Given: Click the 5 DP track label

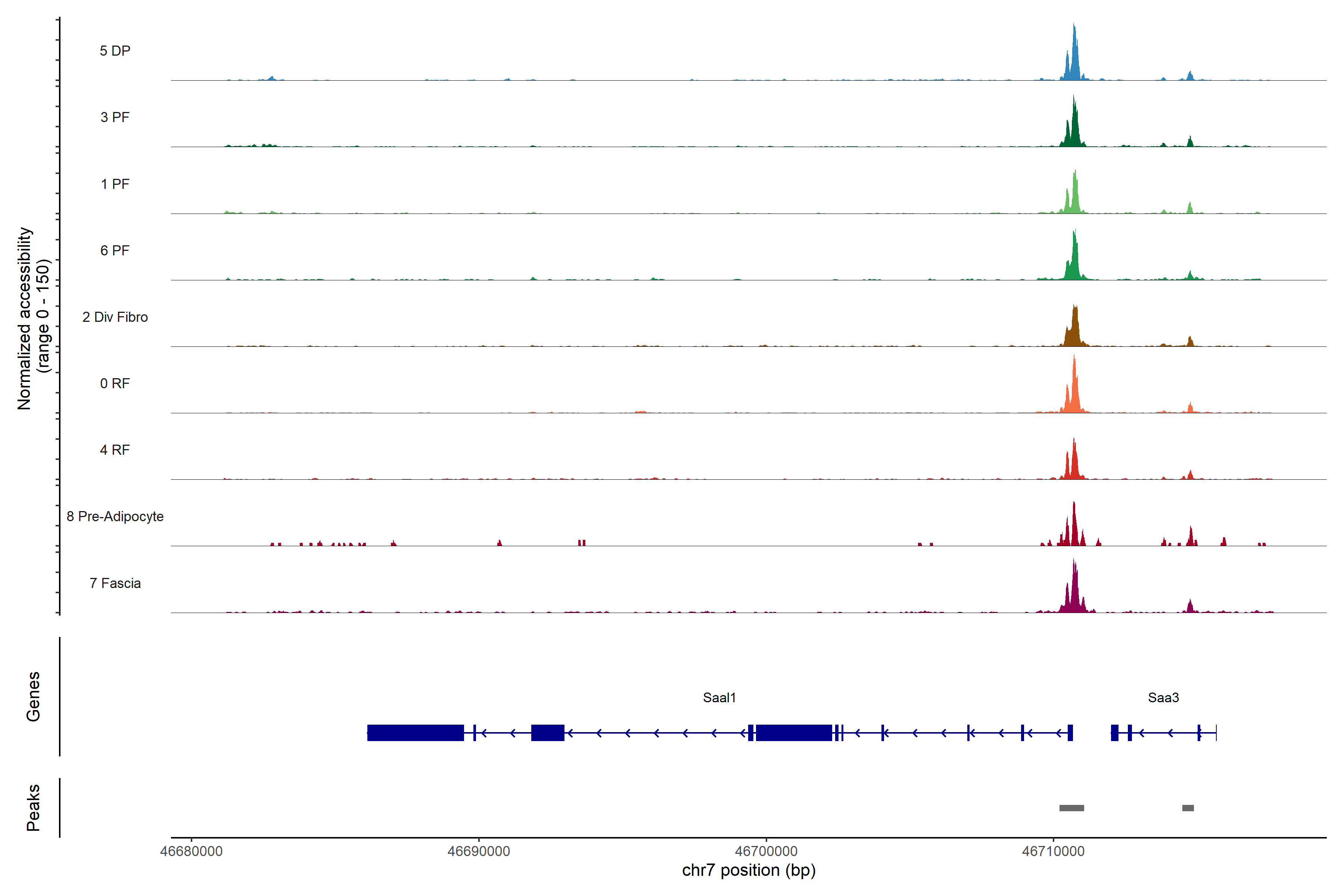Looking at the screenshot, I should pyautogui.click(x=115, y=51).
